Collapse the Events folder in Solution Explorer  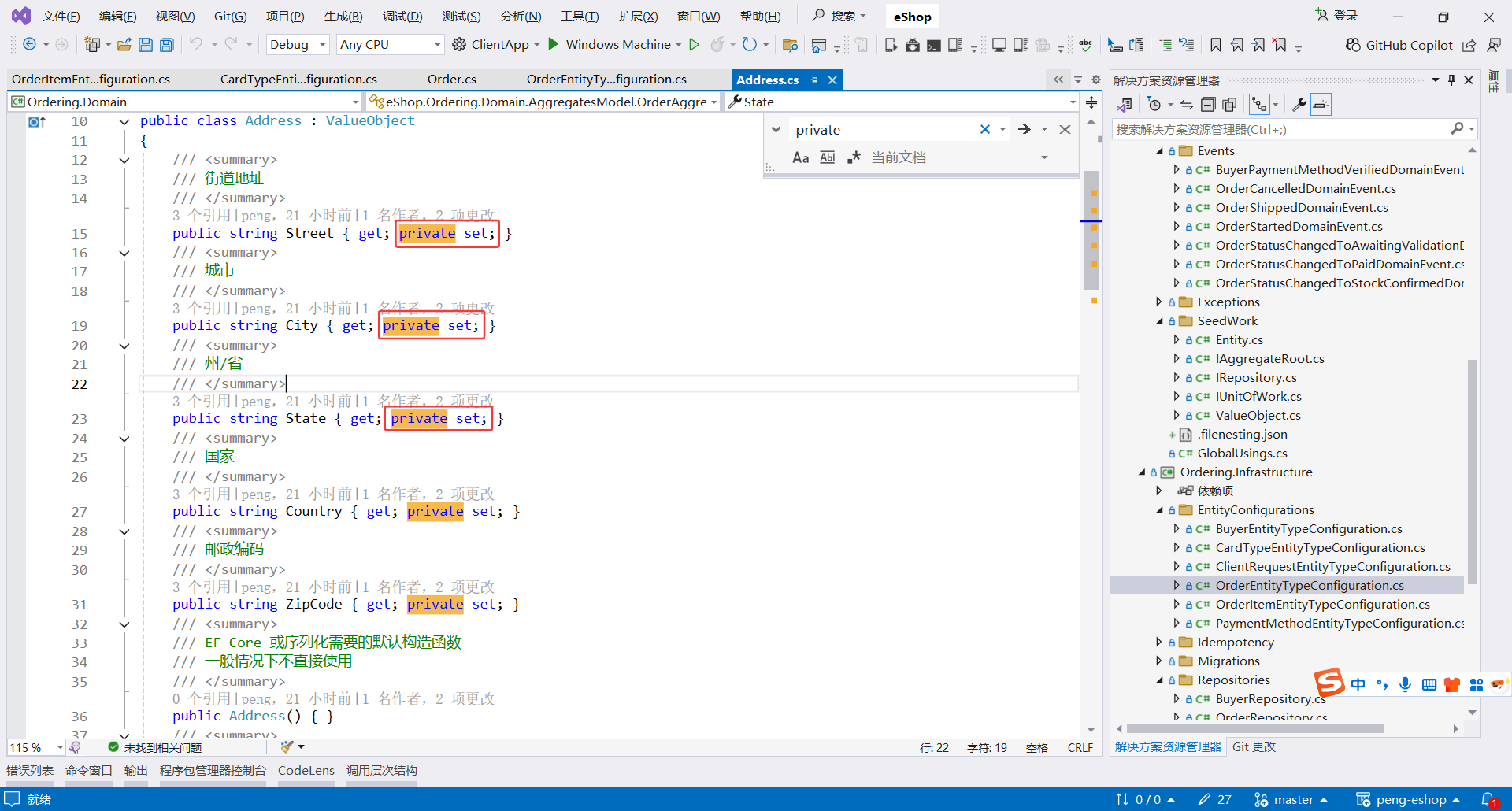click(1159, 151)
